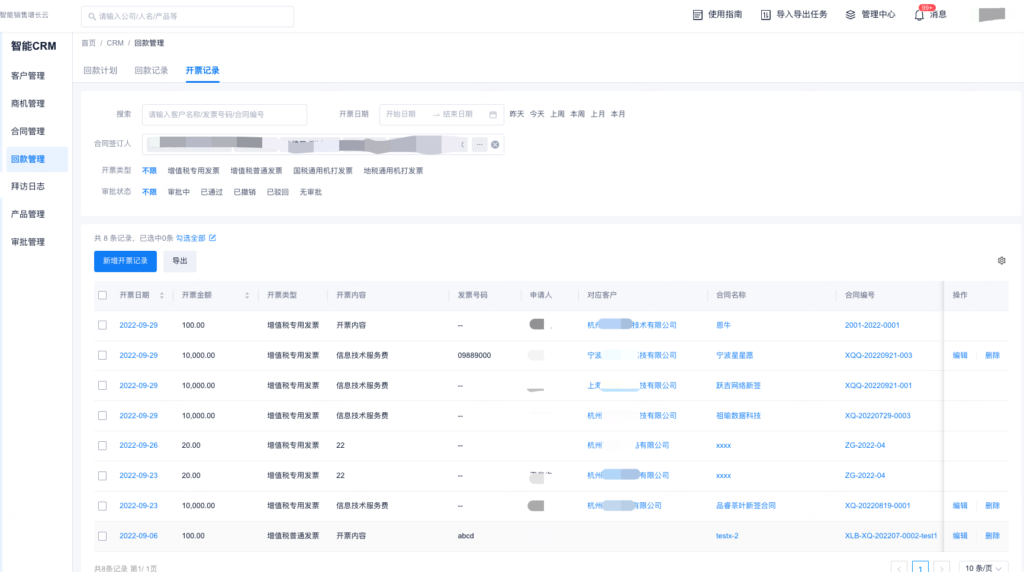This screenshot has width=1024, height=572.
Task: Open the 使用指南 guide icon
Action: coord(698,15)
